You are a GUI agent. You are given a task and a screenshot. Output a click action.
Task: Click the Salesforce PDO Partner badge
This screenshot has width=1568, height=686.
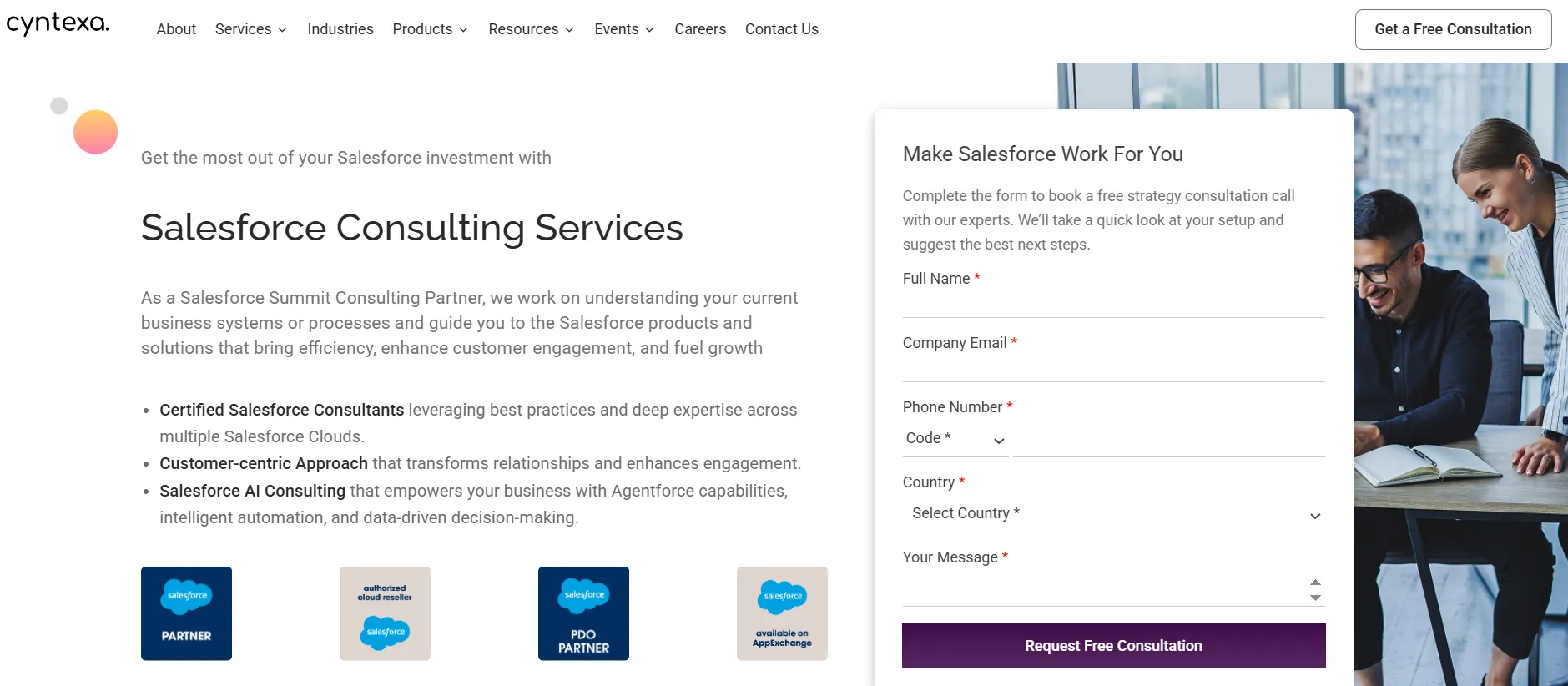pyautogui.click(x=583, y=613)
